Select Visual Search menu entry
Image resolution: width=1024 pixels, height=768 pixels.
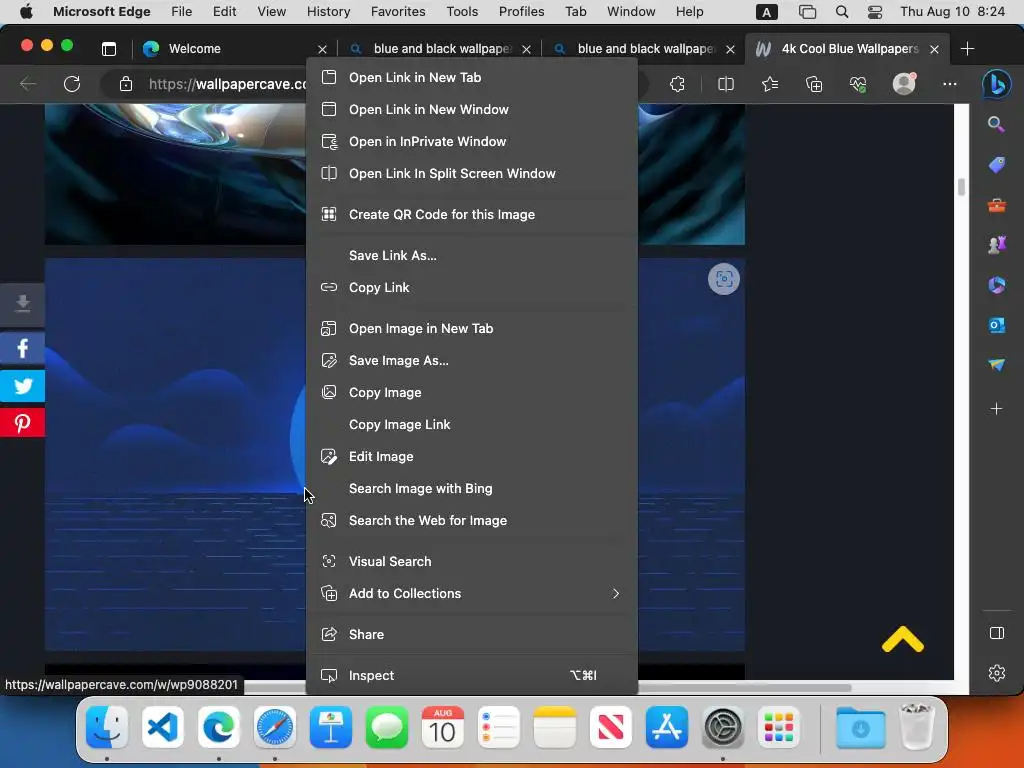[472, 562]
